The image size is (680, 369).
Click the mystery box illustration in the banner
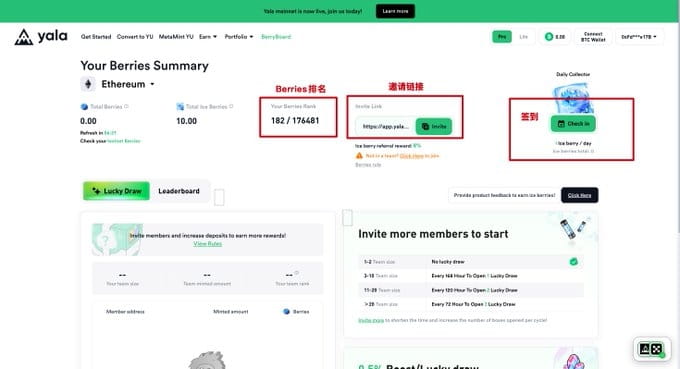[117, 239]
